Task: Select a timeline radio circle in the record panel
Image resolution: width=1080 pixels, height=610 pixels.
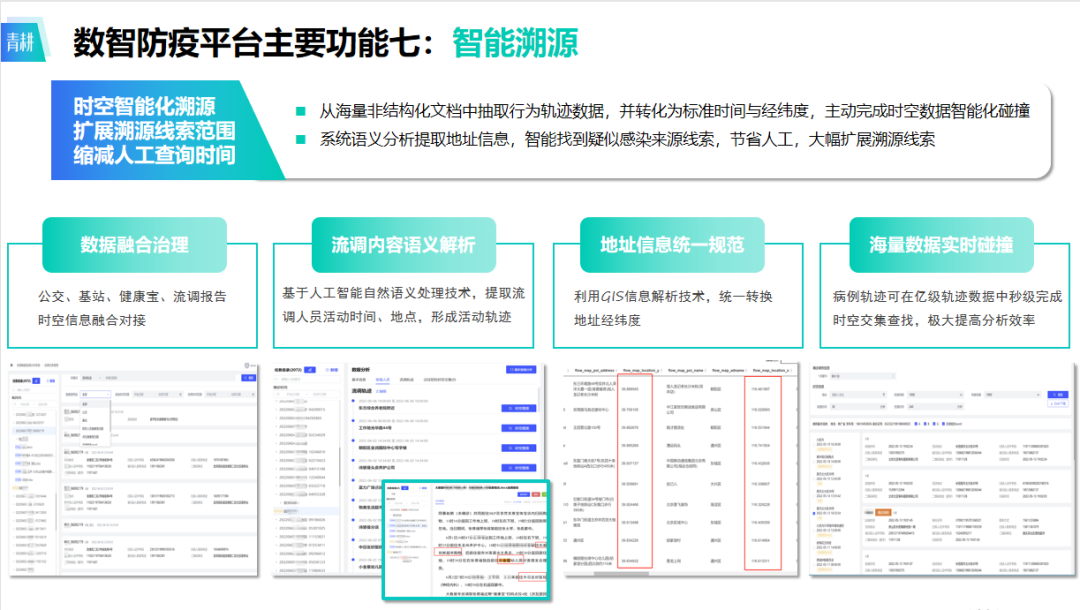Action: point(353,400)
